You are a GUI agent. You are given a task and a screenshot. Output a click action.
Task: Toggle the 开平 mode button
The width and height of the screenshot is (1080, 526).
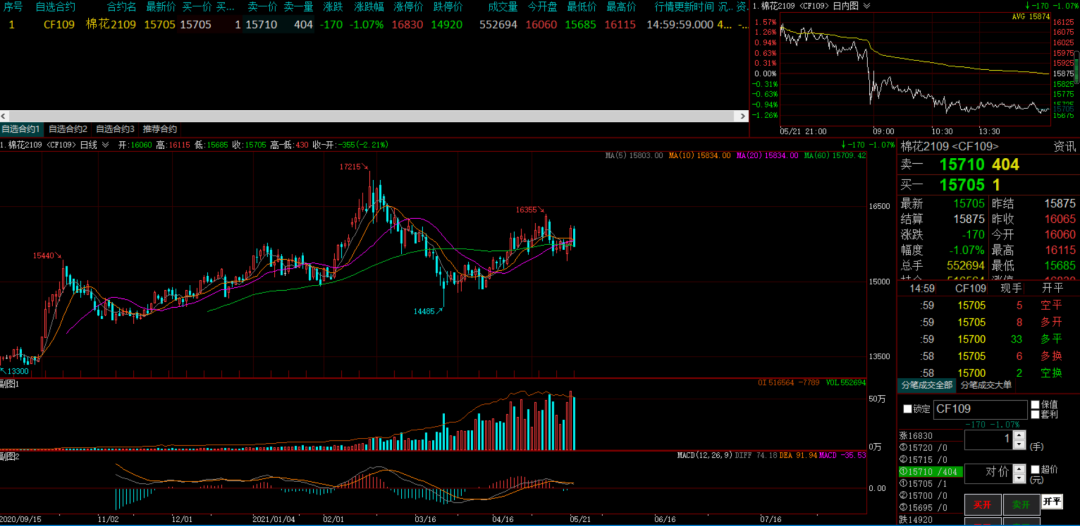pyautogui.click(x=1052, y=501)
